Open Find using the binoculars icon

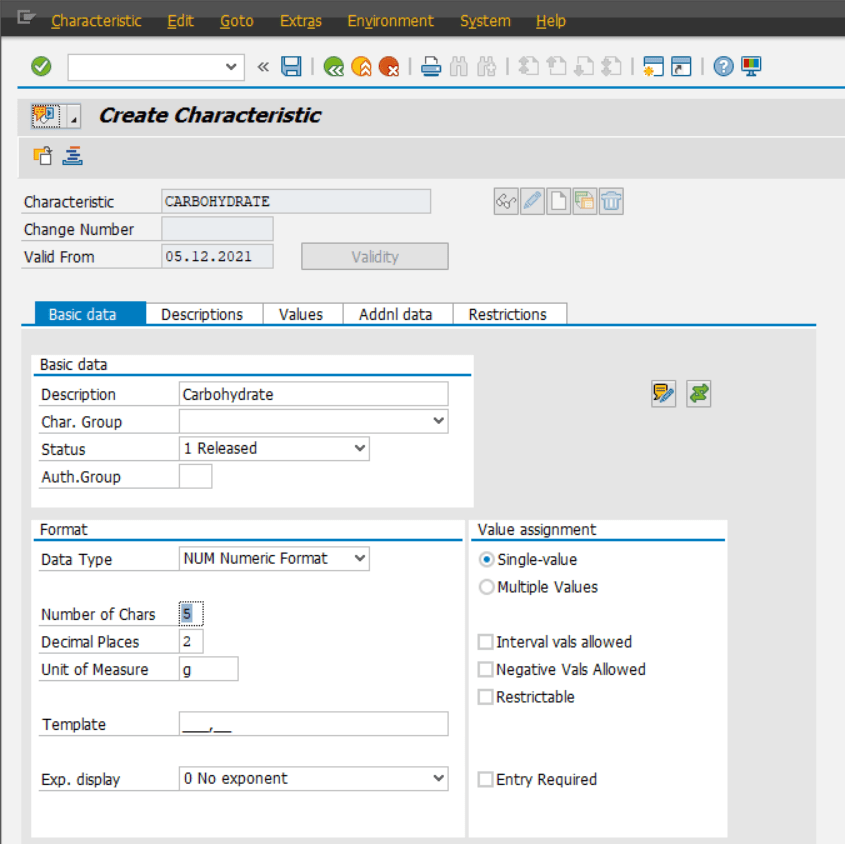457,65
